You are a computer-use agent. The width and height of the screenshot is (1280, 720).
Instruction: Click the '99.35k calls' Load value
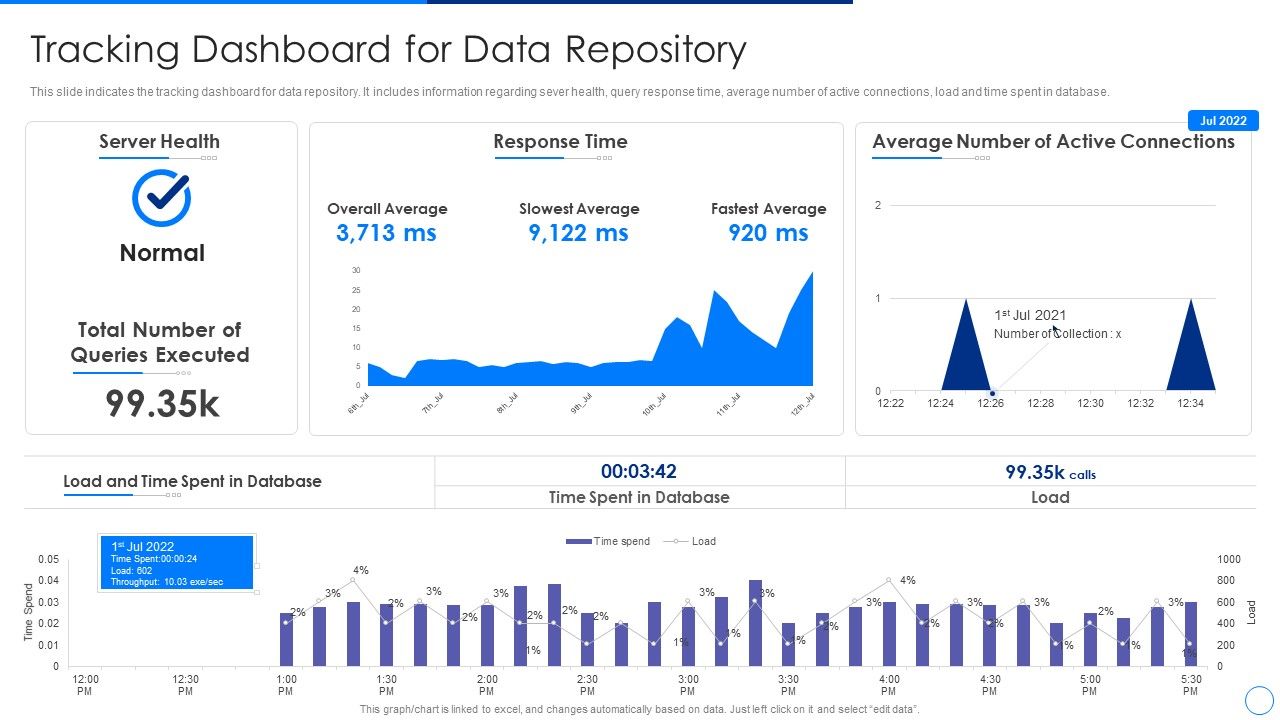point(1050,472)
